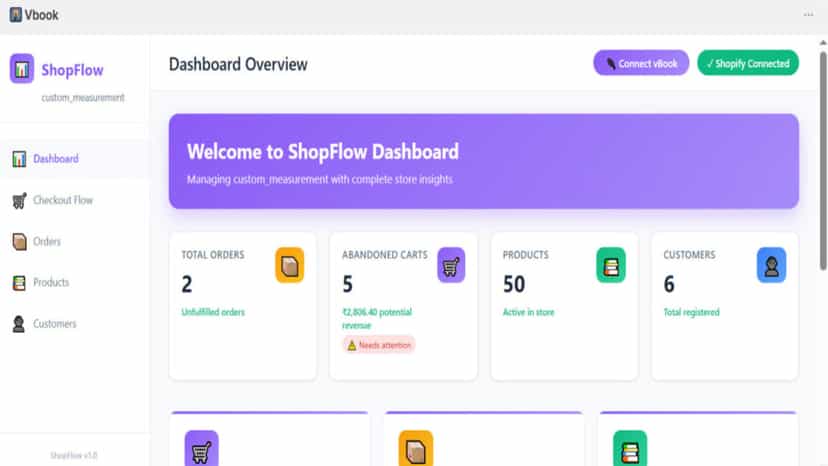The height and width of the screenshot is (466, 828).
Task: Click the blue person icon in Customers card
Action: coord(771,265)
